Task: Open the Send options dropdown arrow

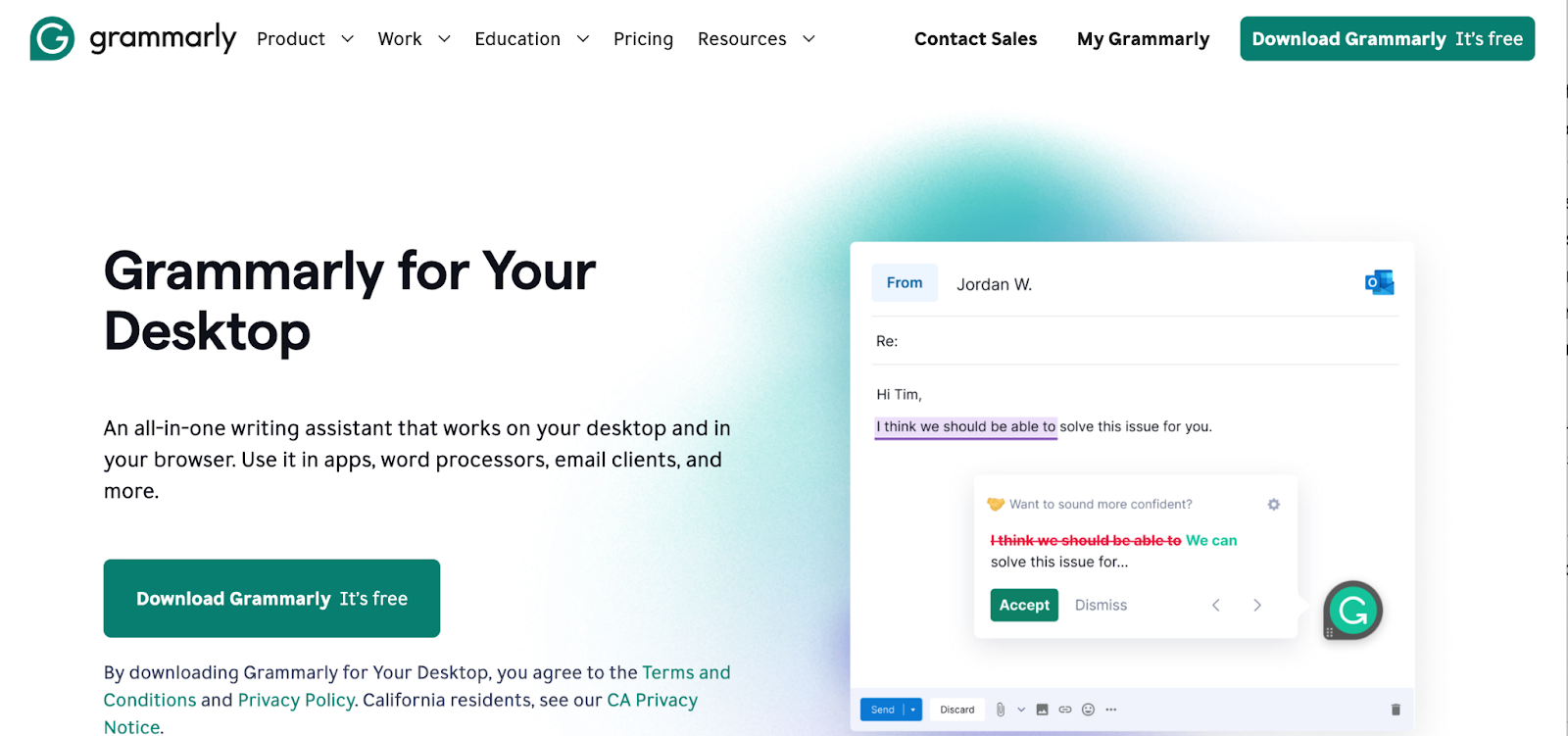Action: coord(913,710)
